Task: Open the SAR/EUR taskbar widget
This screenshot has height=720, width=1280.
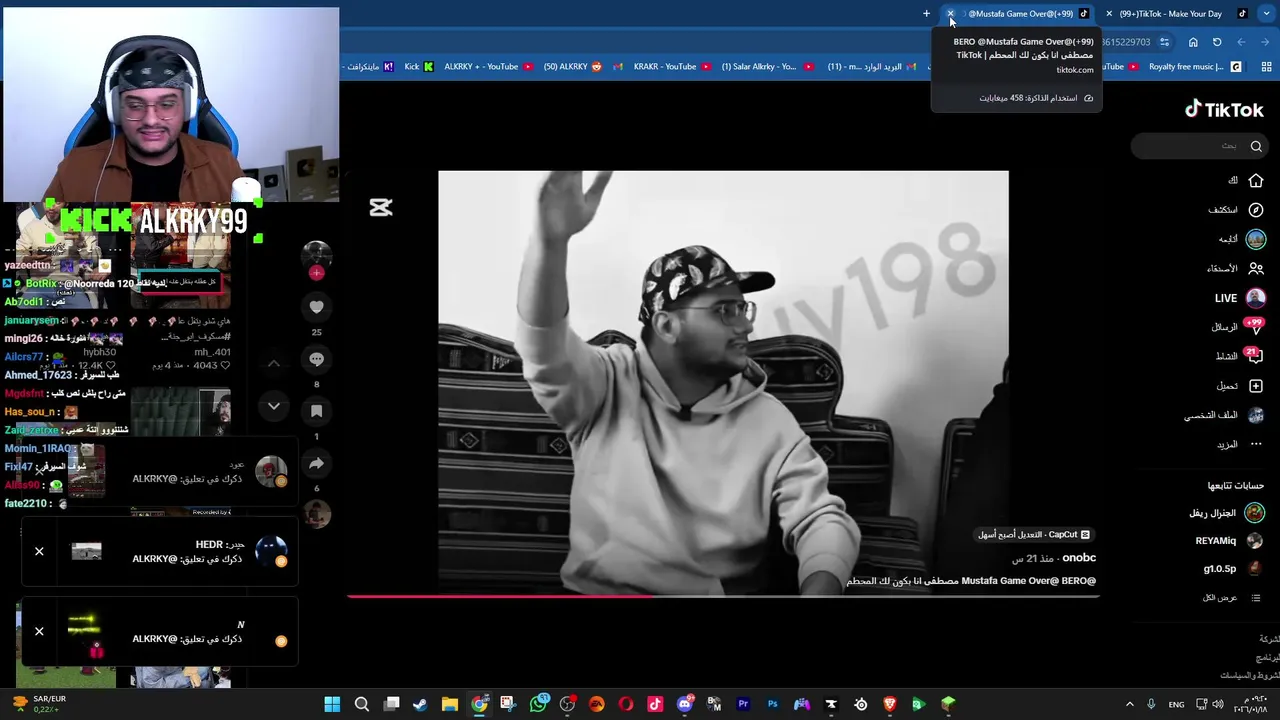Action: tap(40, 704)
